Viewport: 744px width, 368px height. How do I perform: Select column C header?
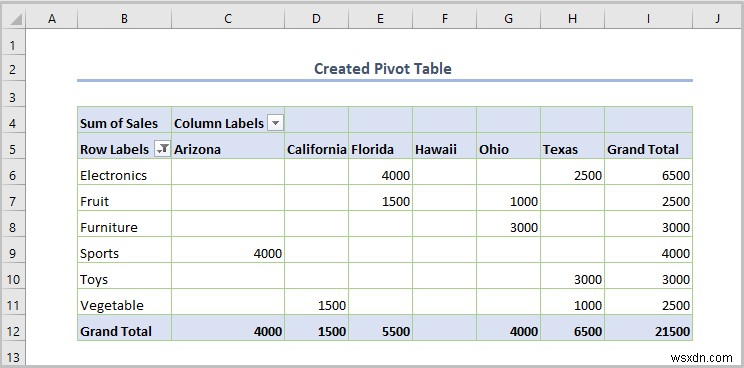coord(228,18)
